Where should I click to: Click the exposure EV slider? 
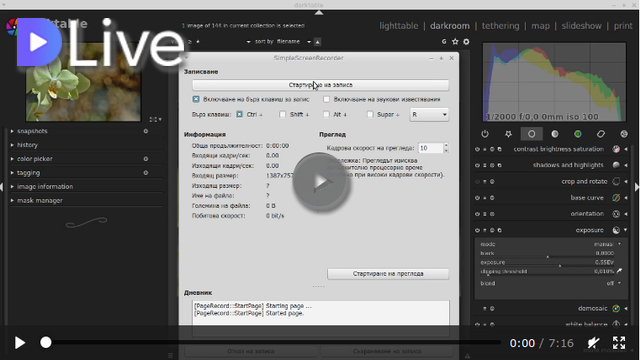coord(547,263)
